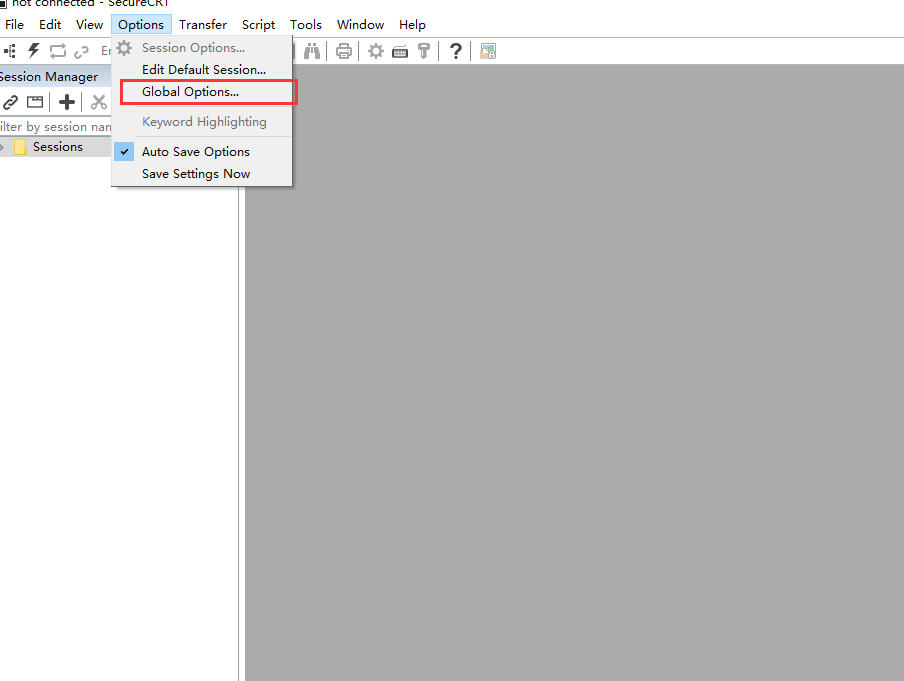Open the Script menu
This screenshot has width=904, height=681.
pos(258,25)
